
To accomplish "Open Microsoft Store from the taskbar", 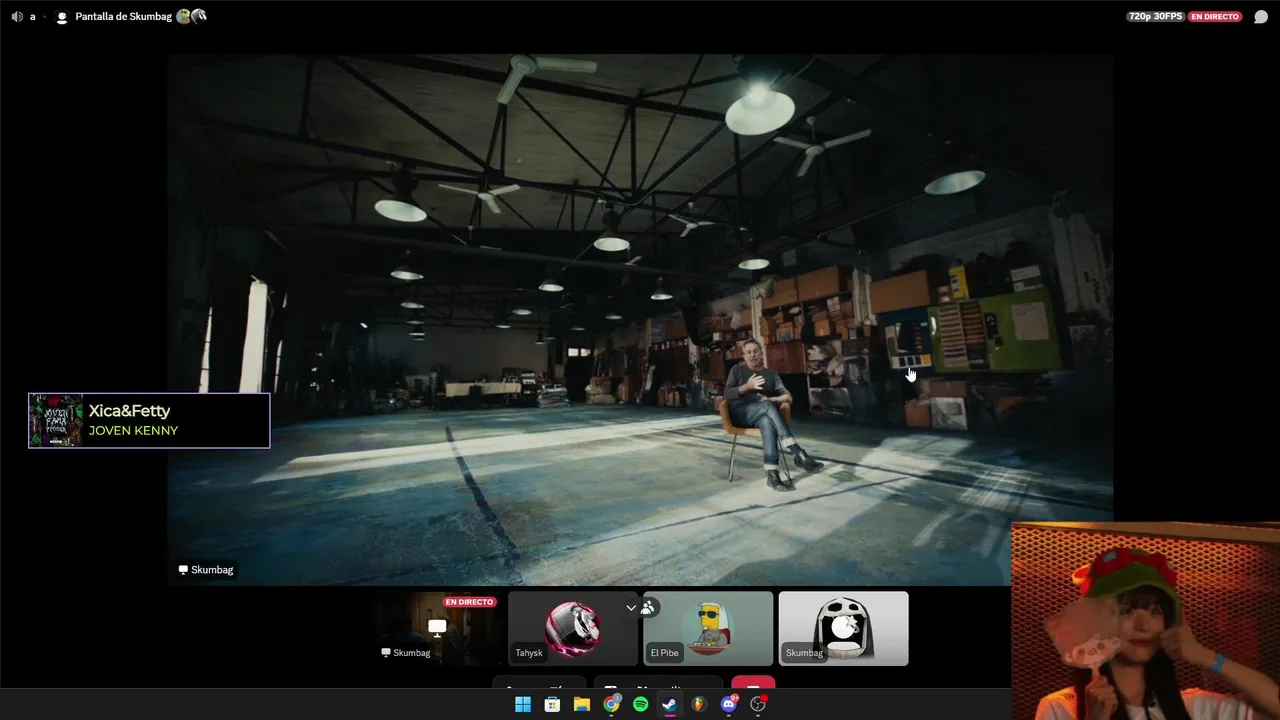I will [x=552, y=704].
